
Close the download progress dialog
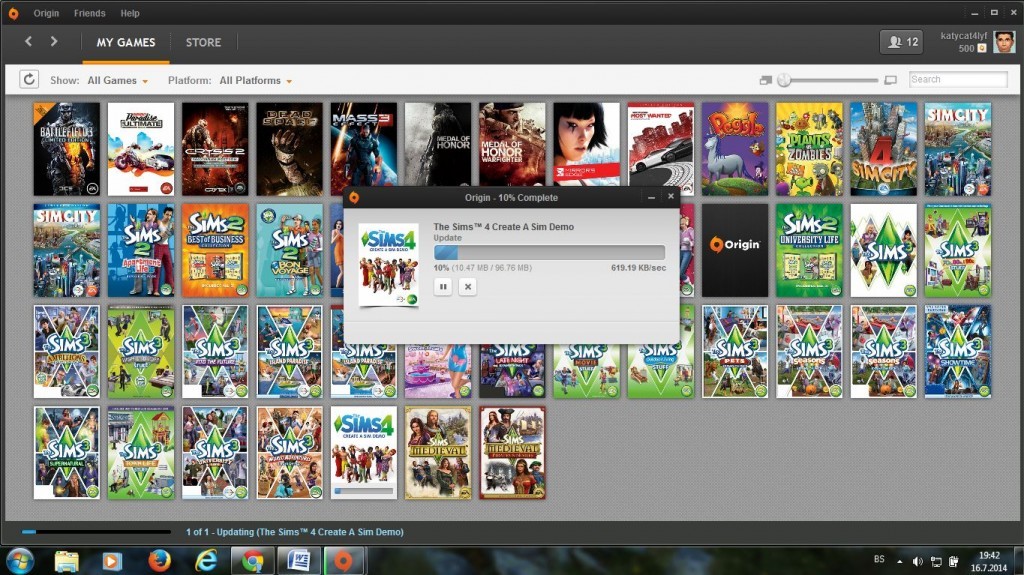[671, 196]
